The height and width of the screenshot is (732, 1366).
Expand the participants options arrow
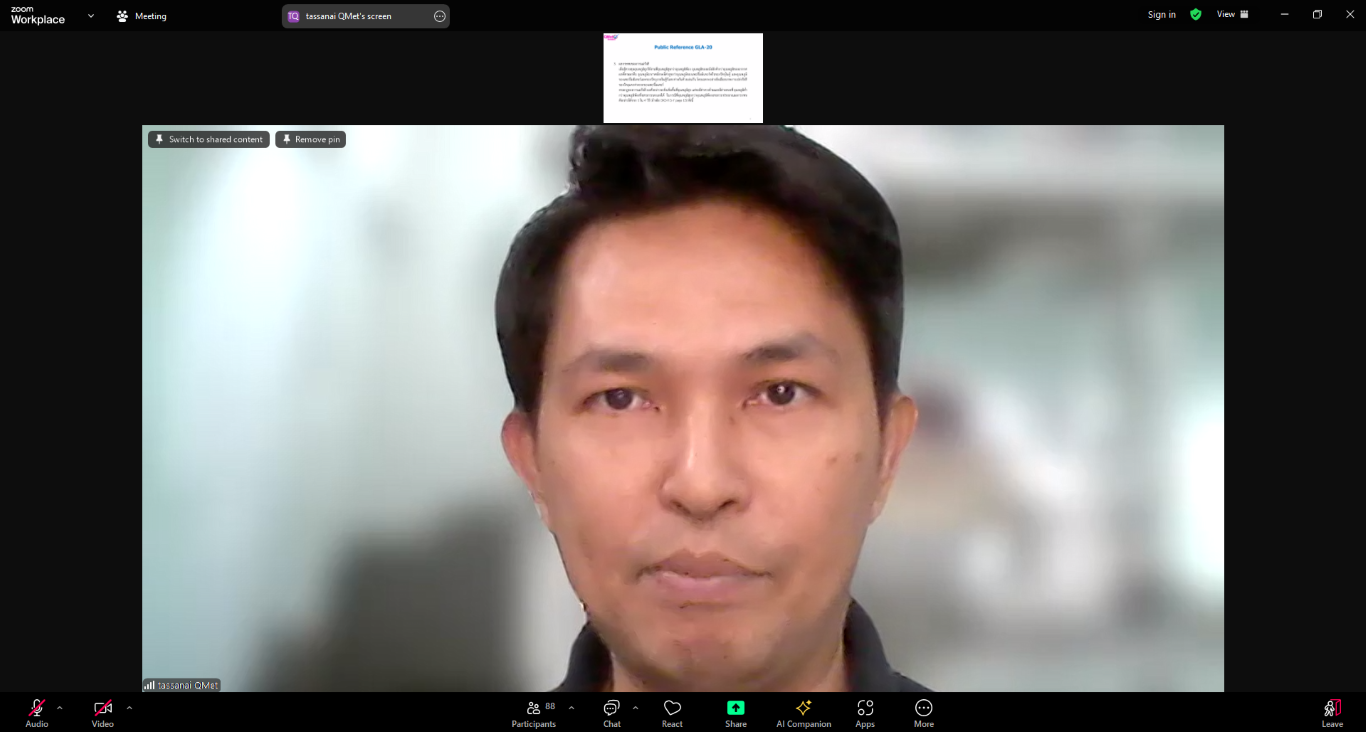click(x=571, y=707)
